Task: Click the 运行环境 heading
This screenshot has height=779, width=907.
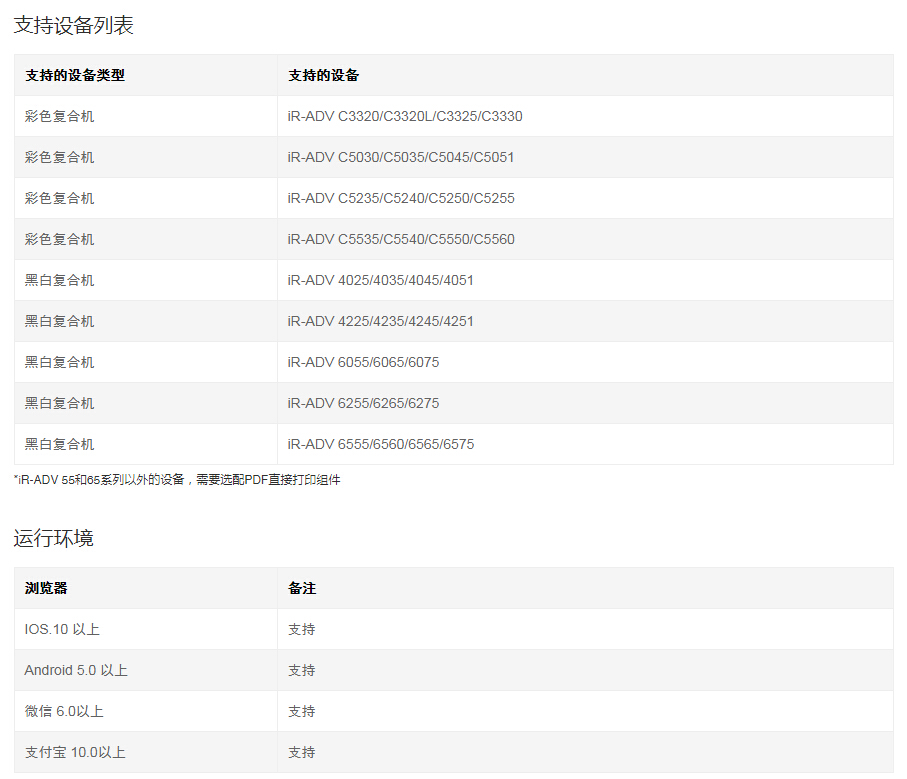Action: [53, 538]
